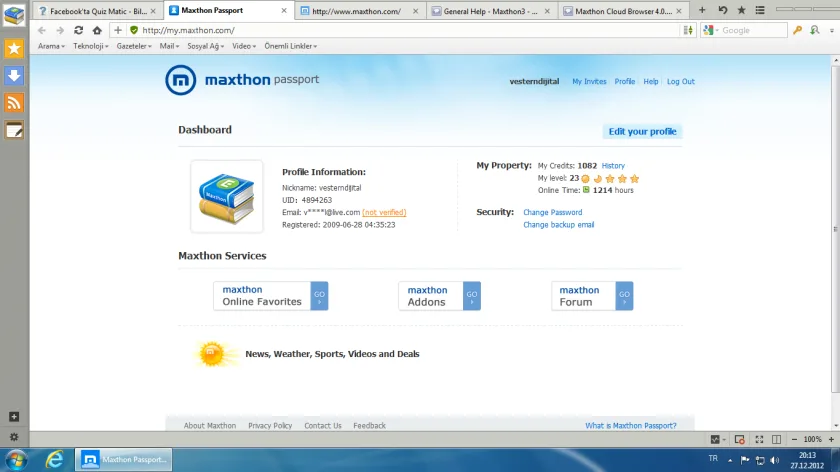
Task: Toggle split screen view in the status bar
Action: pos(776,439)
